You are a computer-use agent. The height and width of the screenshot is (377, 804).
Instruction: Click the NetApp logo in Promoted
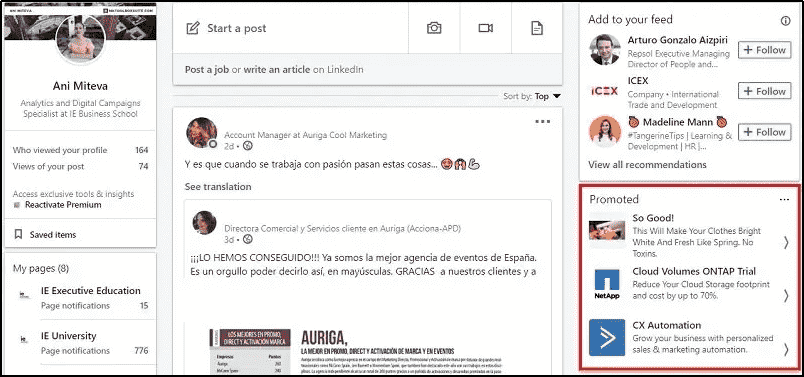(607, 285)
